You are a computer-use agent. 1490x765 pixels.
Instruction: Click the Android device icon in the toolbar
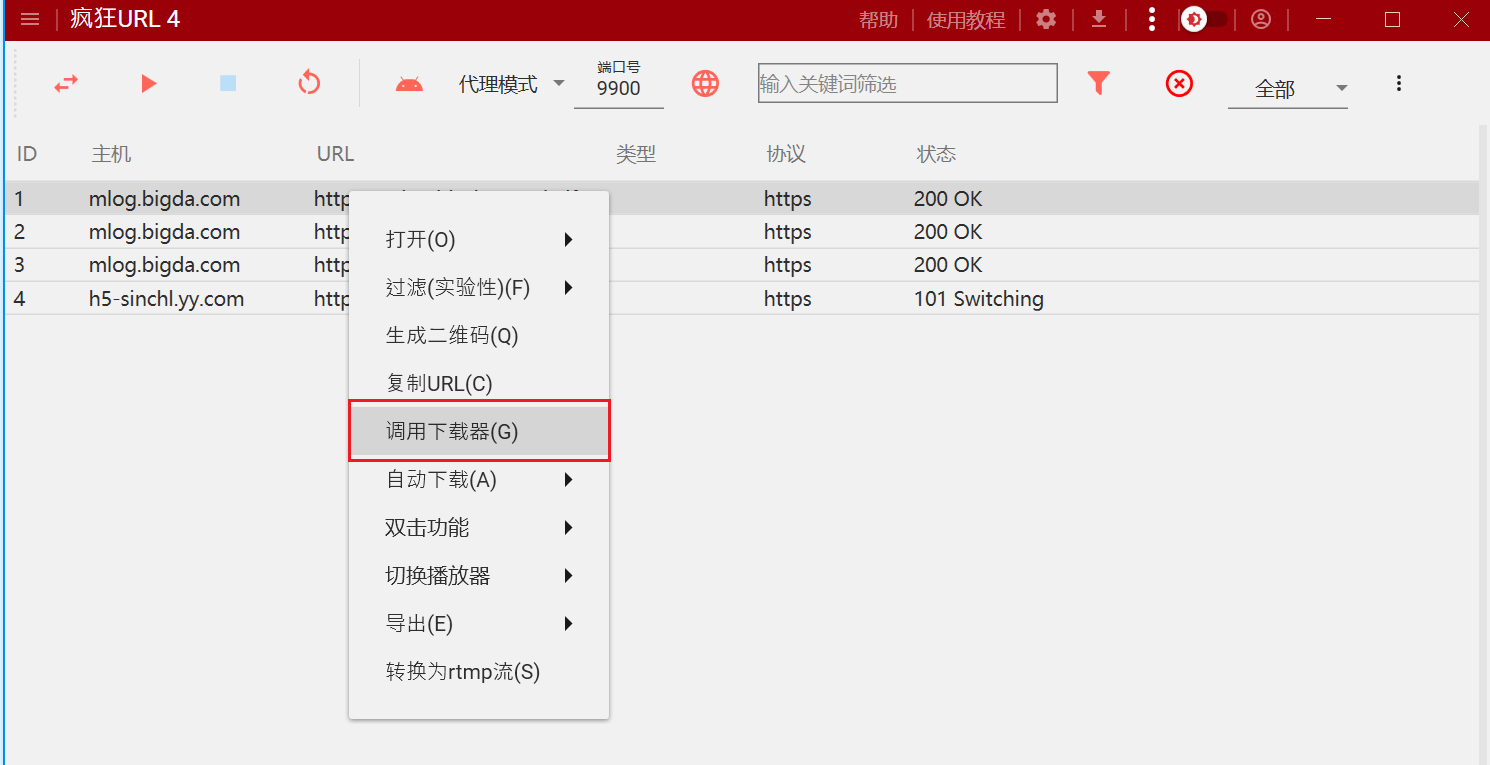tap(410, 84)
